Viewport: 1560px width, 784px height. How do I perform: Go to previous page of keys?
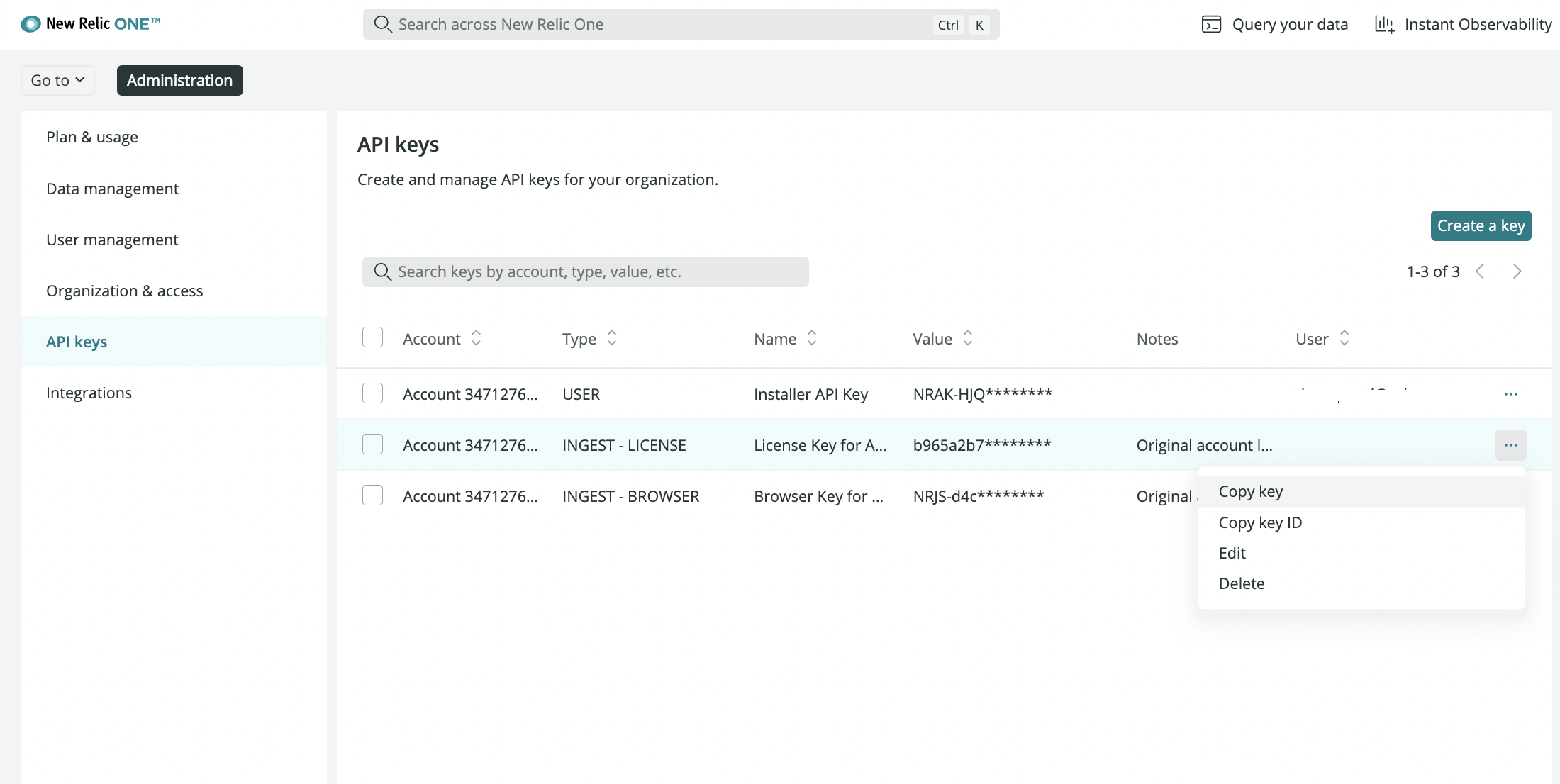1480,271
